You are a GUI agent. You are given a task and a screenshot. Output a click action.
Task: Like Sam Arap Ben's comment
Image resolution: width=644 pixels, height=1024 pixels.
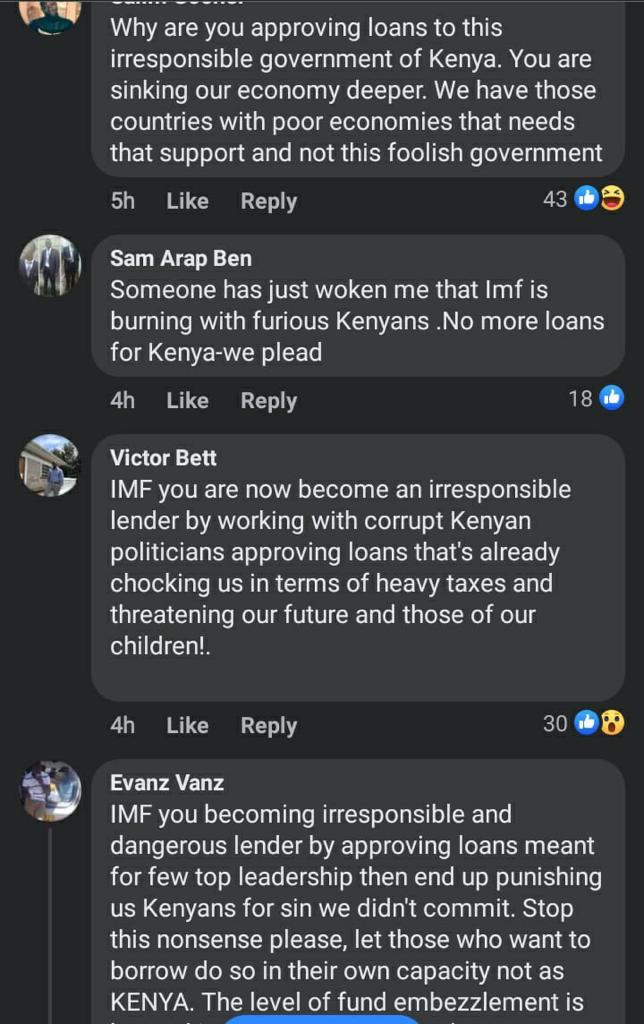click(187, 400)
